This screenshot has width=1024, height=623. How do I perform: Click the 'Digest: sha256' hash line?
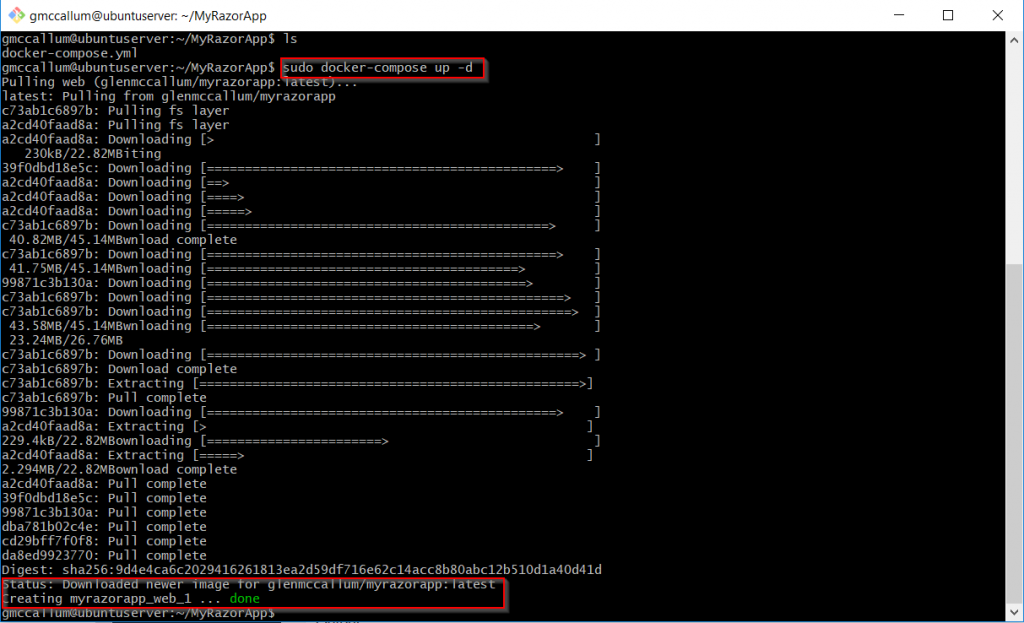pos(301,571)
